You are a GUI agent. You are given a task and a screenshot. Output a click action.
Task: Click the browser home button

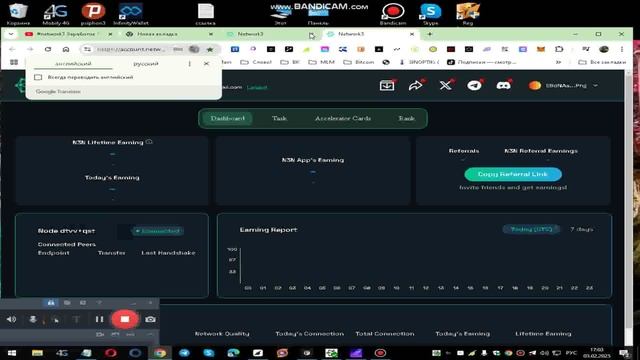(x=66, y=49)
